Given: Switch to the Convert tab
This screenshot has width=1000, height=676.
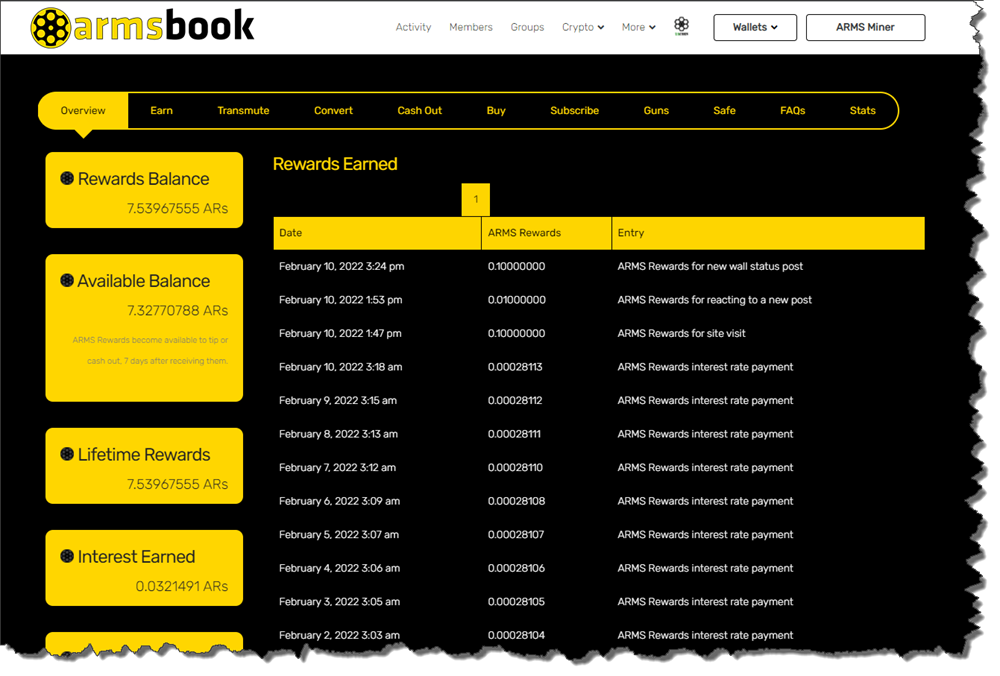Looking at the screenshot, I should [x=333, y=111].
